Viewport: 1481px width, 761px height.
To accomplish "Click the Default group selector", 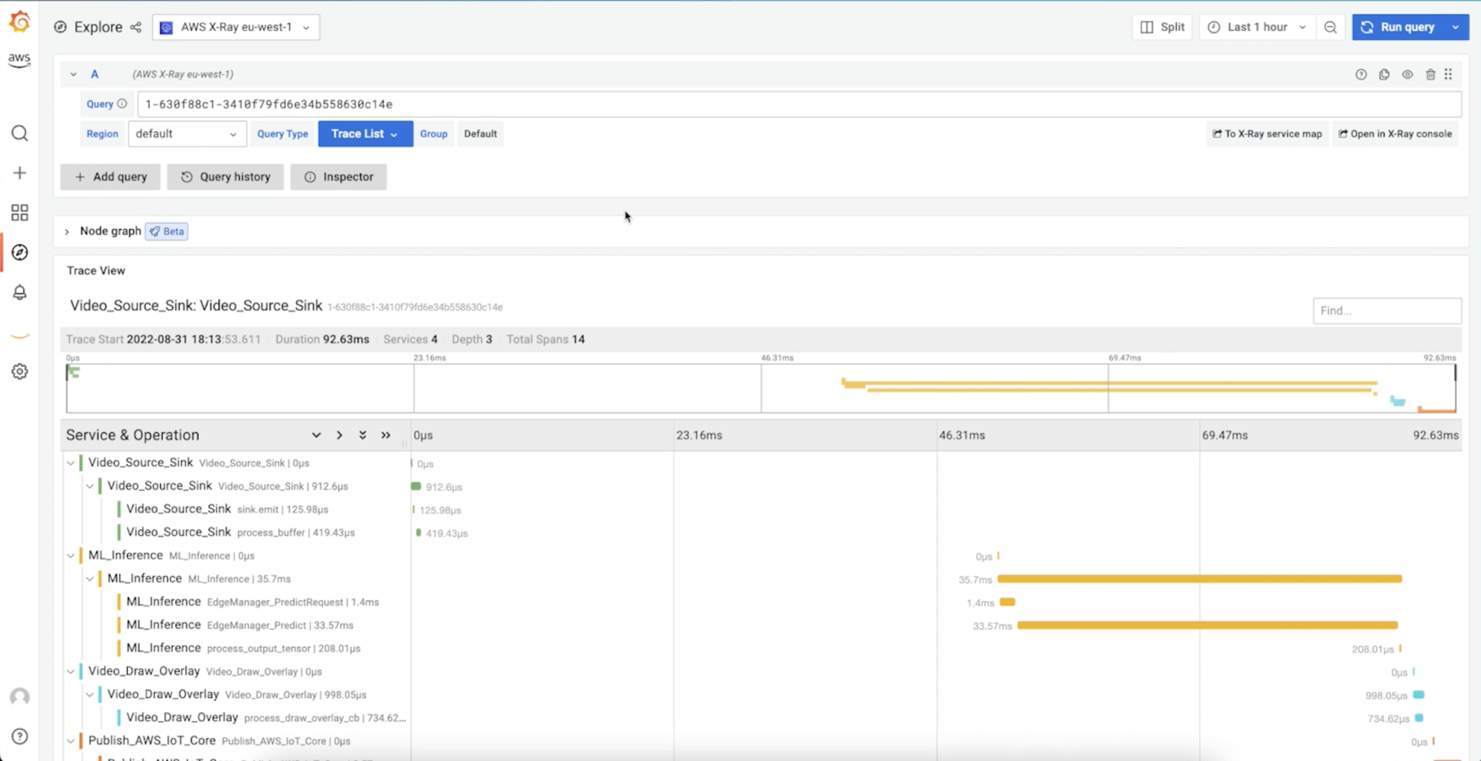I will tap(480, 134).
